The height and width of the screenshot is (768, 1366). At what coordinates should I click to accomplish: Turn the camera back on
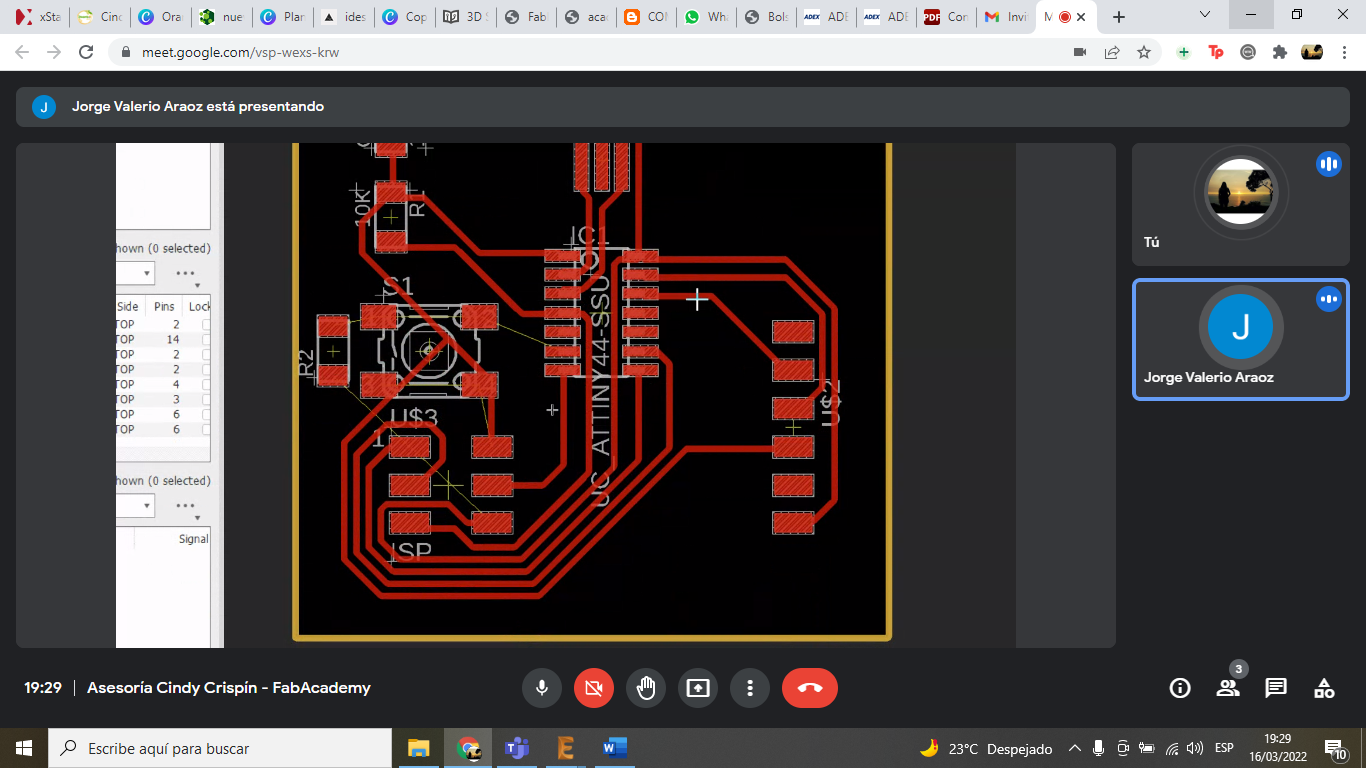(594, 688)
